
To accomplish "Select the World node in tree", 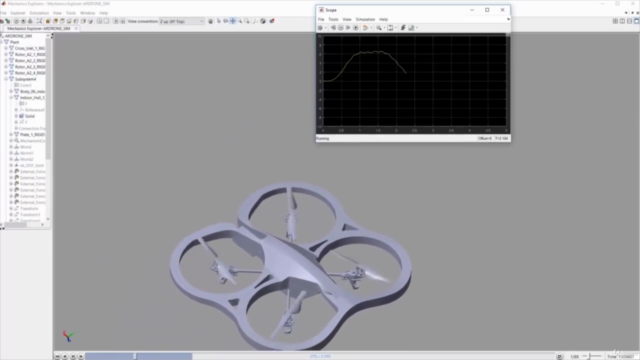I will pyautogui.click(x=26, y=147).
